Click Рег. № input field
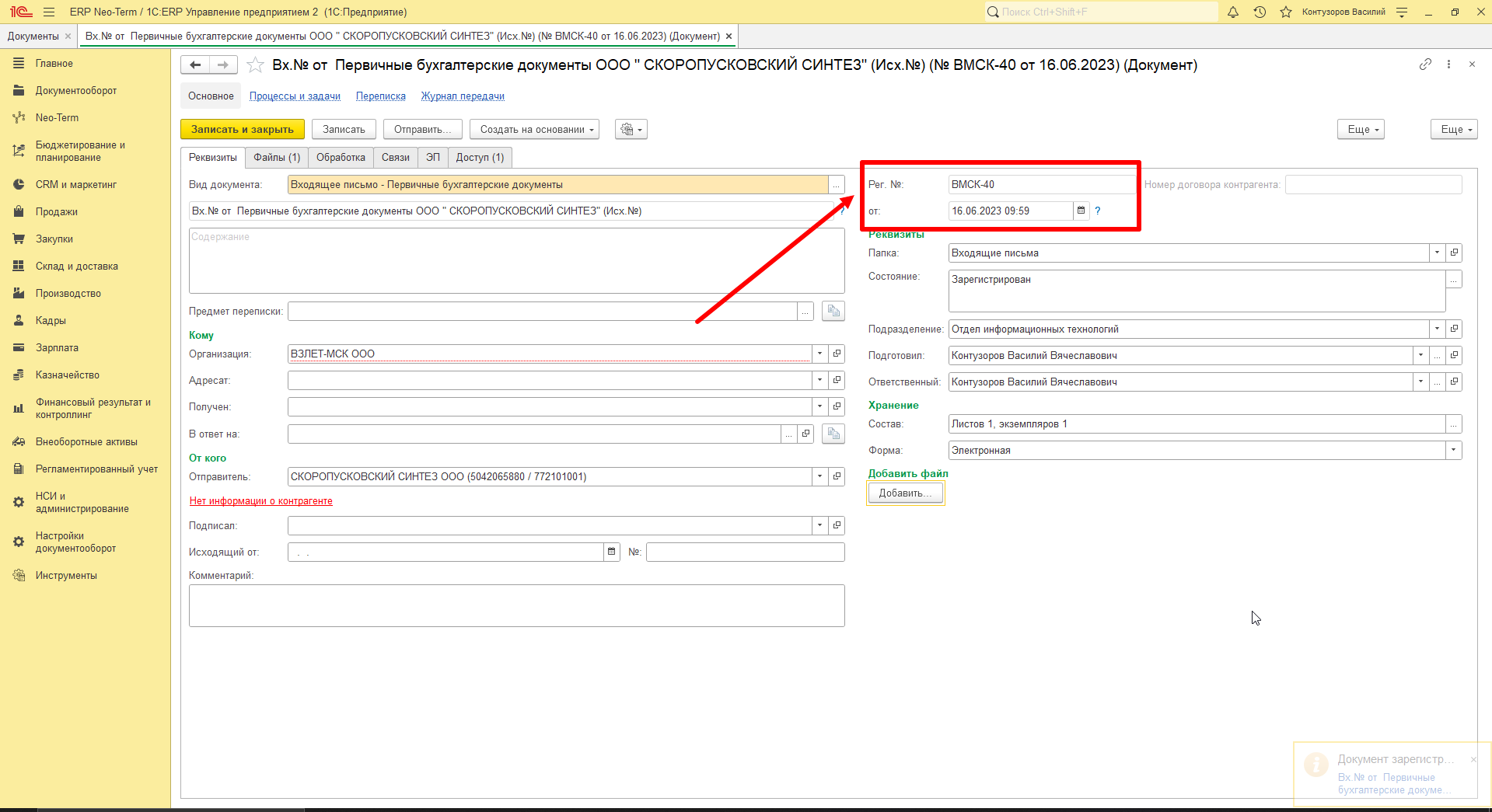Viewport: 1492px width, 812px height. 1042,184
